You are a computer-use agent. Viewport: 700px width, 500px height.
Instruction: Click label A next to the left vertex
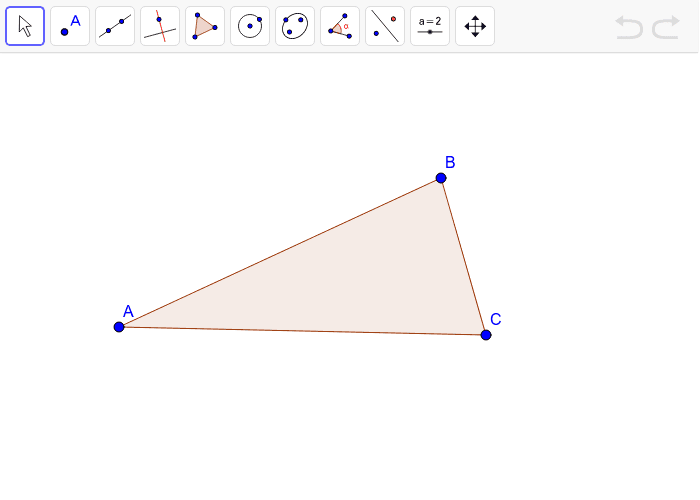click(x=128, y=311)
